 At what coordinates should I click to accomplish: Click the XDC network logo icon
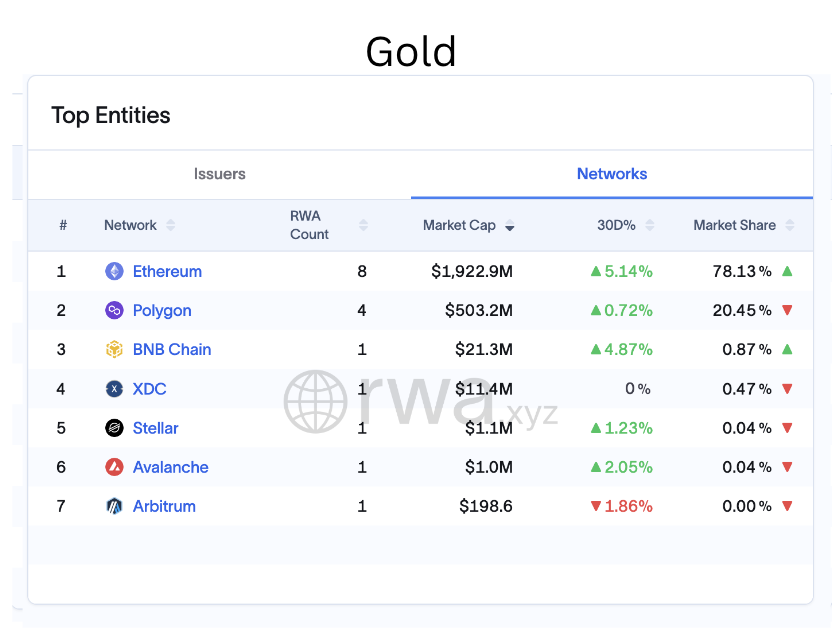114,389
